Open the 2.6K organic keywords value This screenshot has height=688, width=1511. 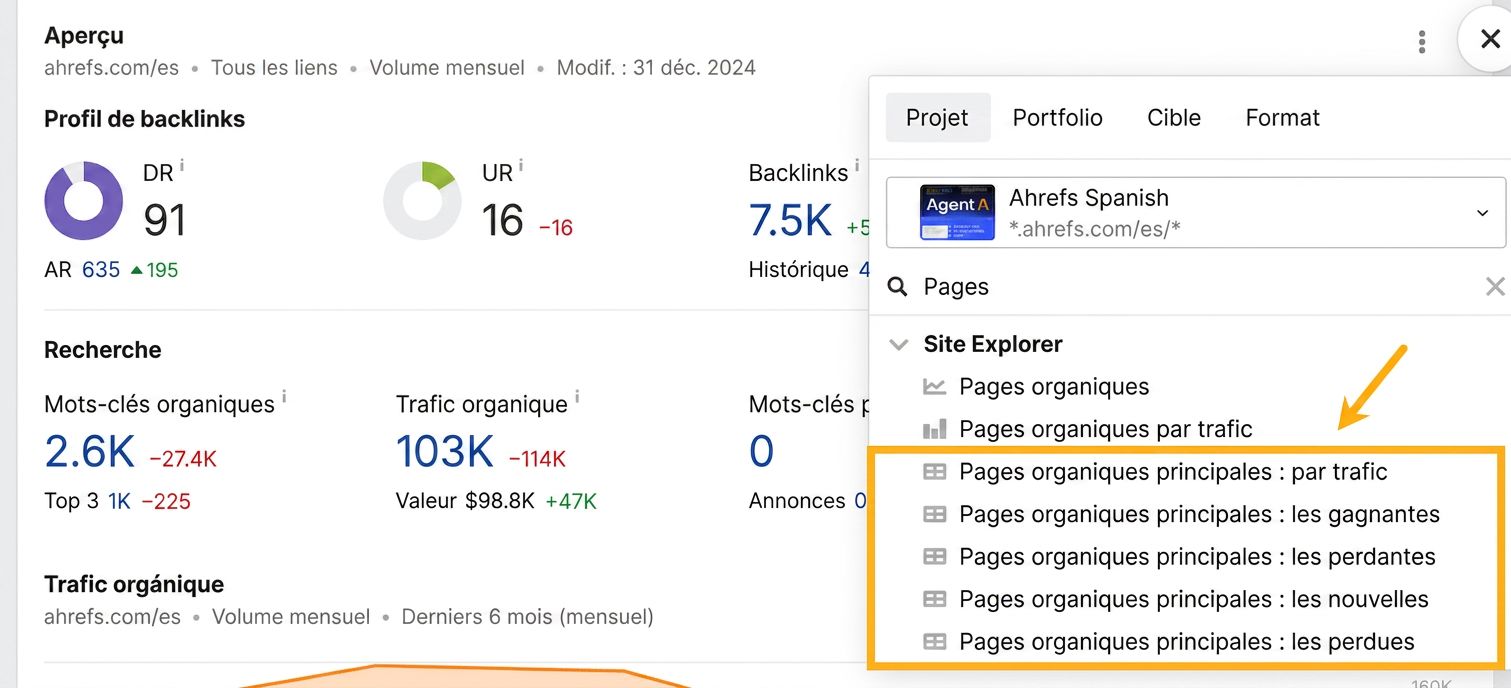point(89,452)
